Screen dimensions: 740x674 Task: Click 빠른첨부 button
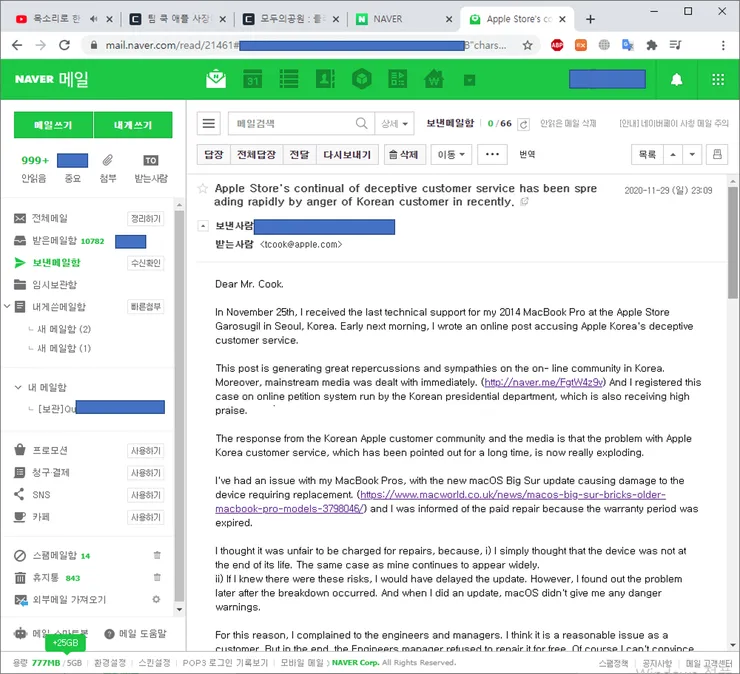pos(146,307)
